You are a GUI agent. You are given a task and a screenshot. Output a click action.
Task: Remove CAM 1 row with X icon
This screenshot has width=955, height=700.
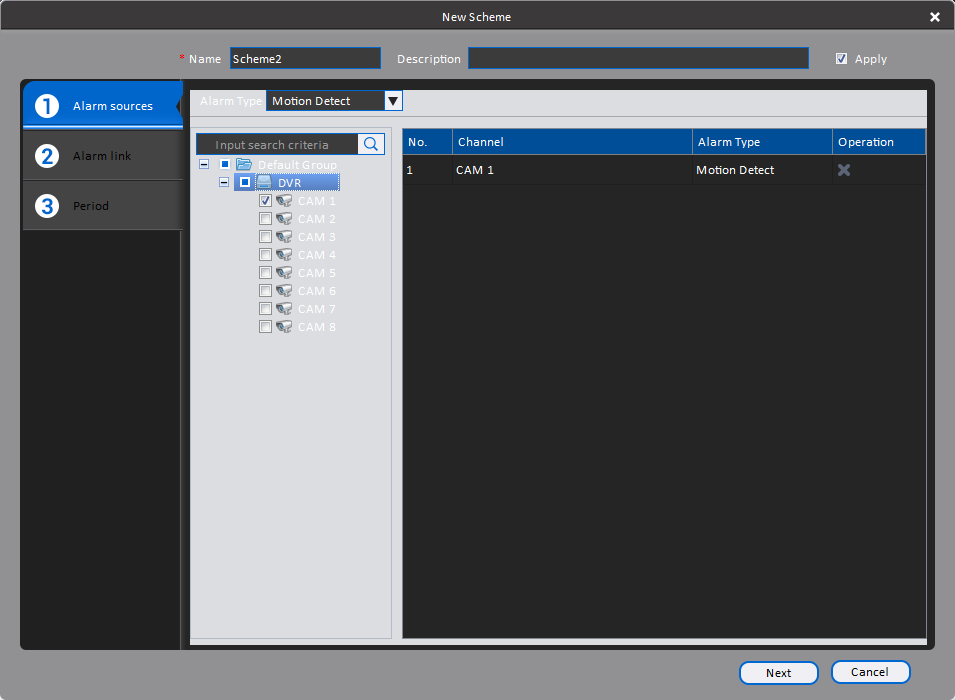(x=844, y=170)
